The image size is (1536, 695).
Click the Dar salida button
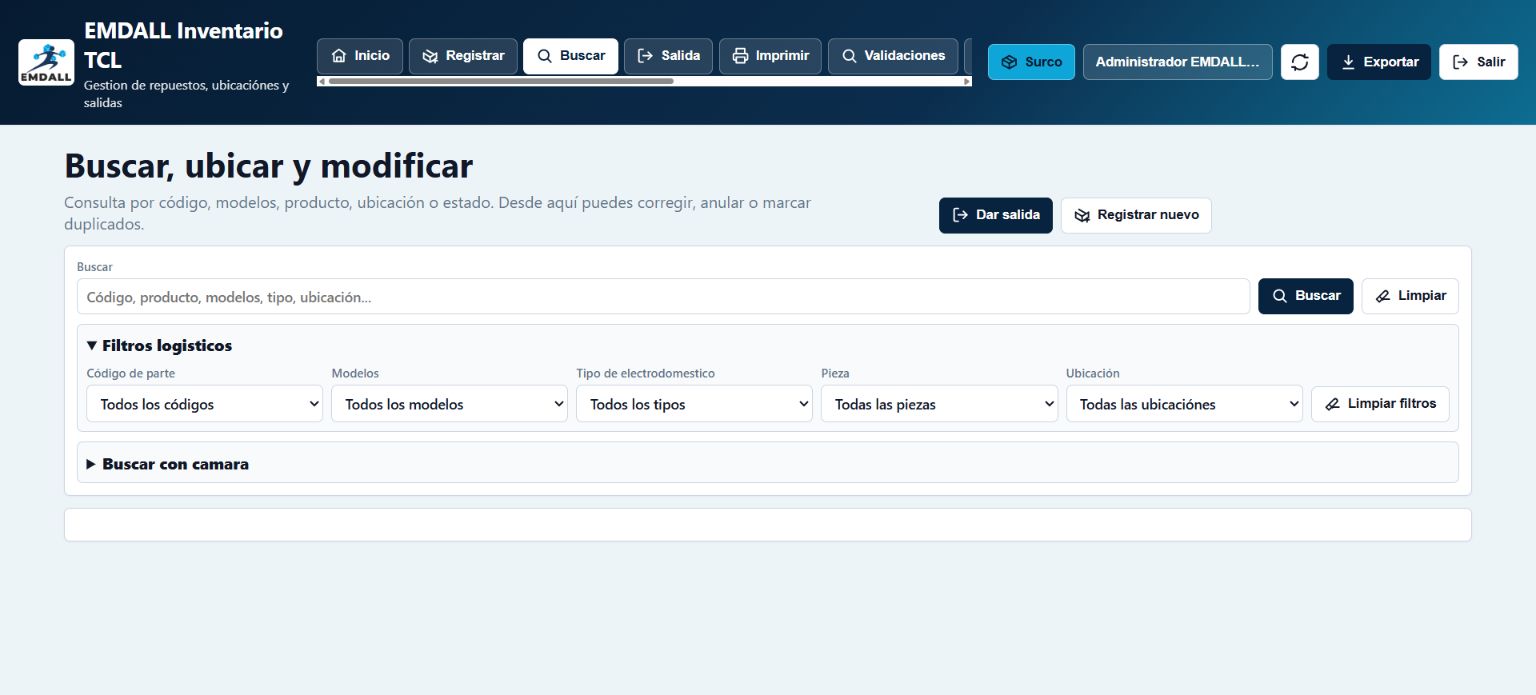995,215
